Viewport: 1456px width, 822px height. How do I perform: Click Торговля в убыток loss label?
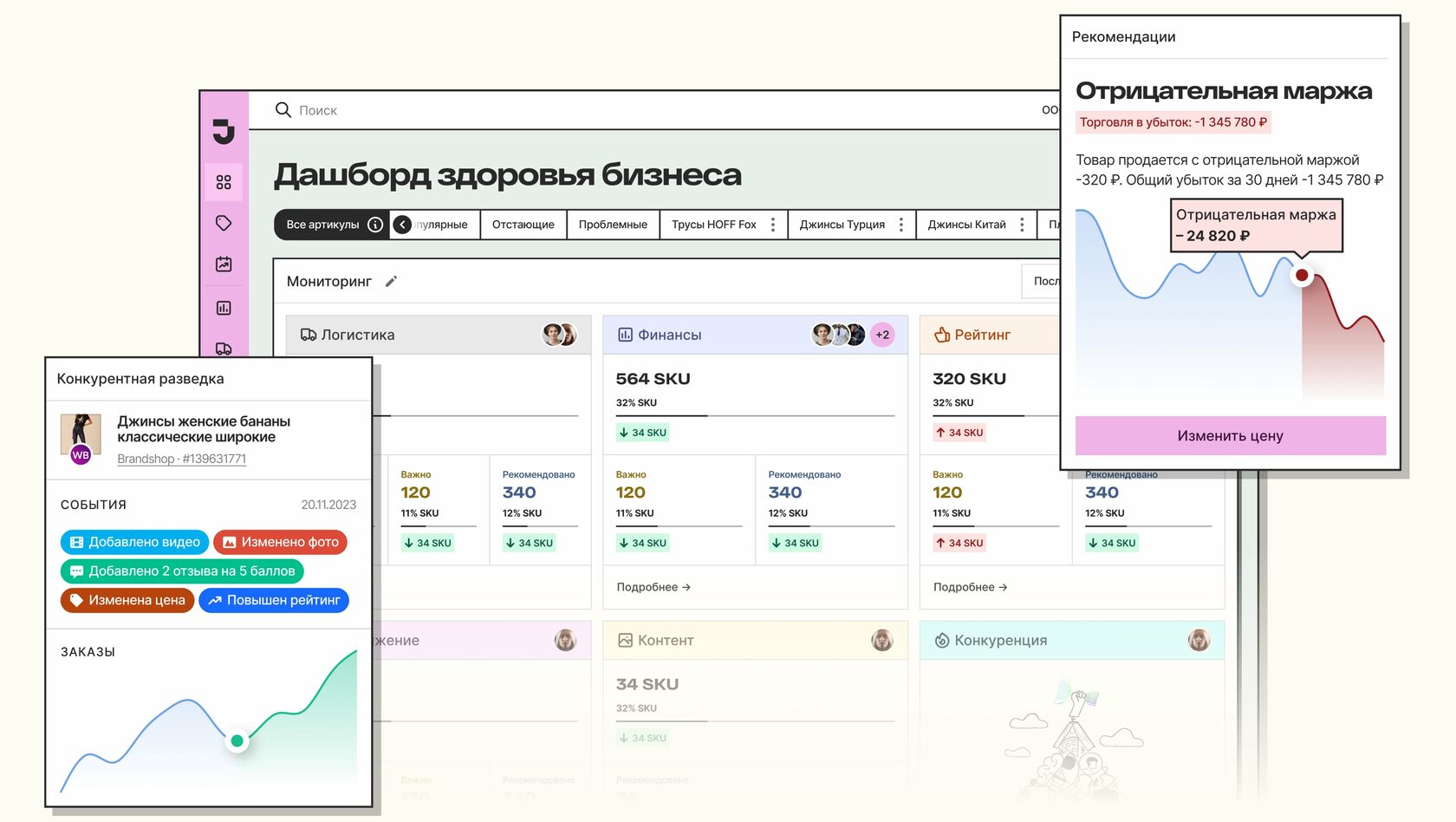click(1173, 122)
